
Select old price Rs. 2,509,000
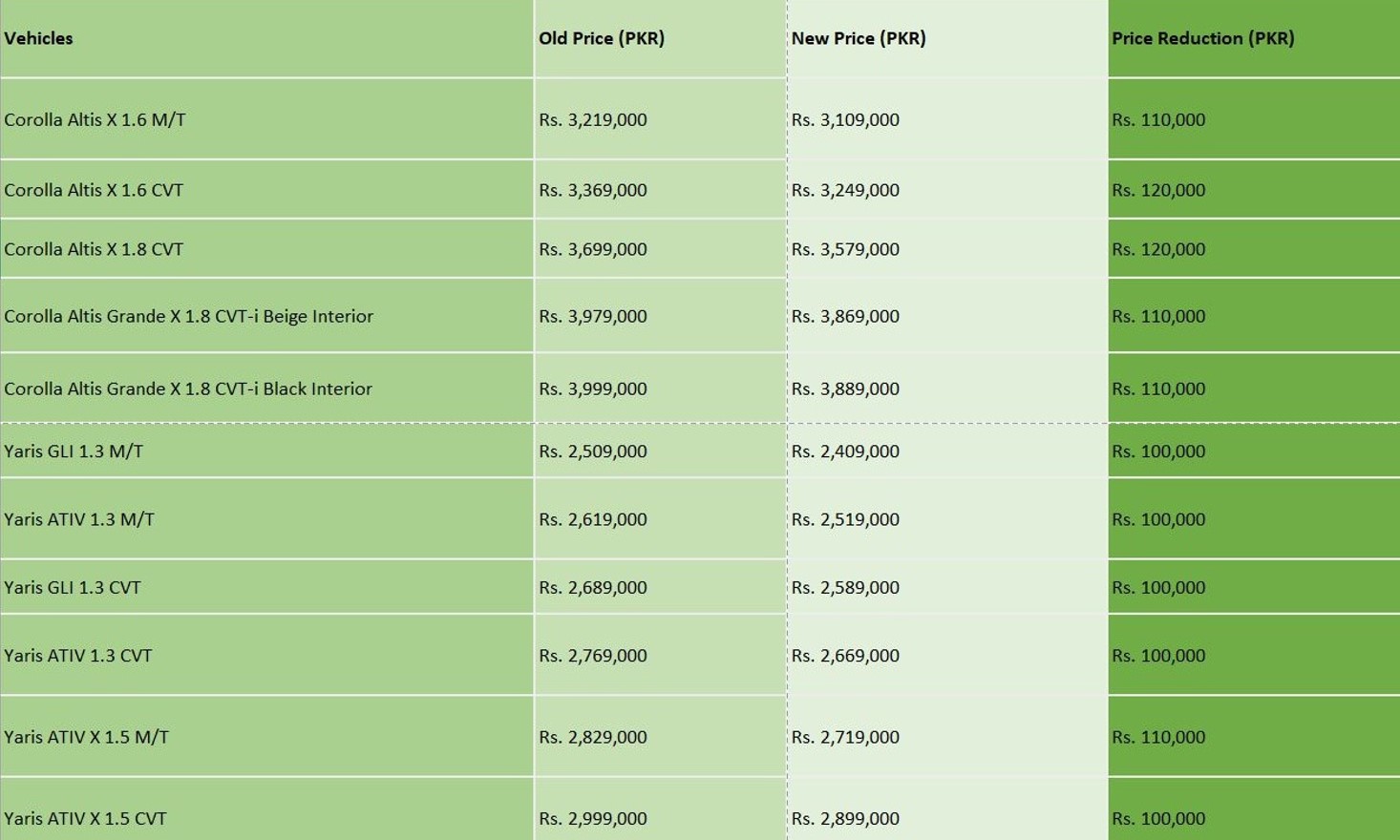660,451
